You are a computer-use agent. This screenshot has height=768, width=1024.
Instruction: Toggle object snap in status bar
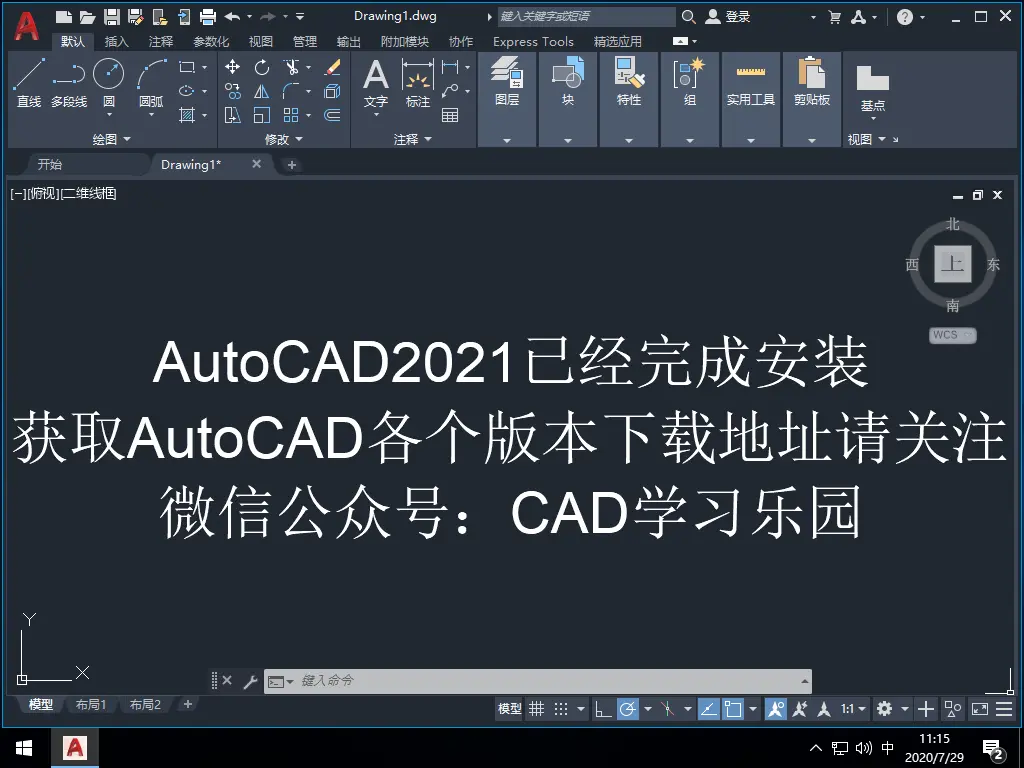(733, 709)
